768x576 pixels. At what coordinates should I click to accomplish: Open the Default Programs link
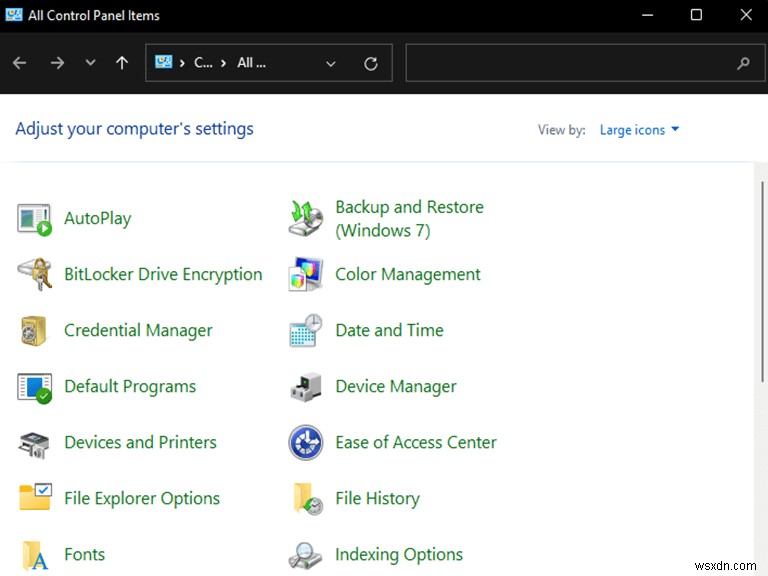(130, 387)
